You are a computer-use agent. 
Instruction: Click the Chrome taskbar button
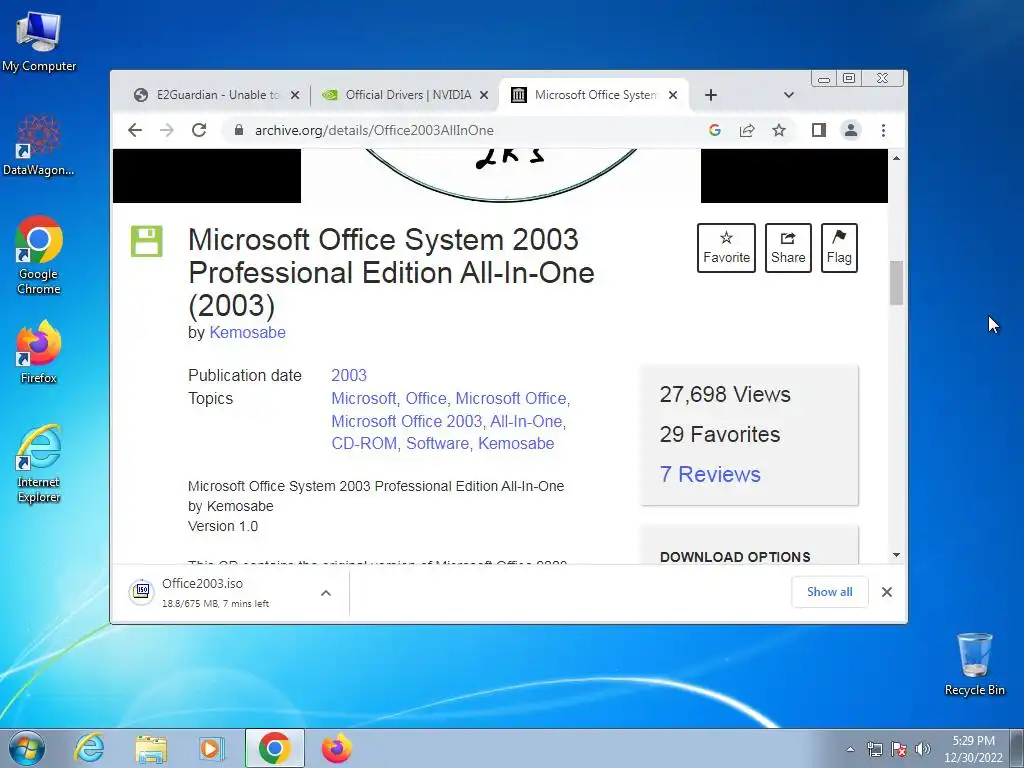(x=274, y=748)
